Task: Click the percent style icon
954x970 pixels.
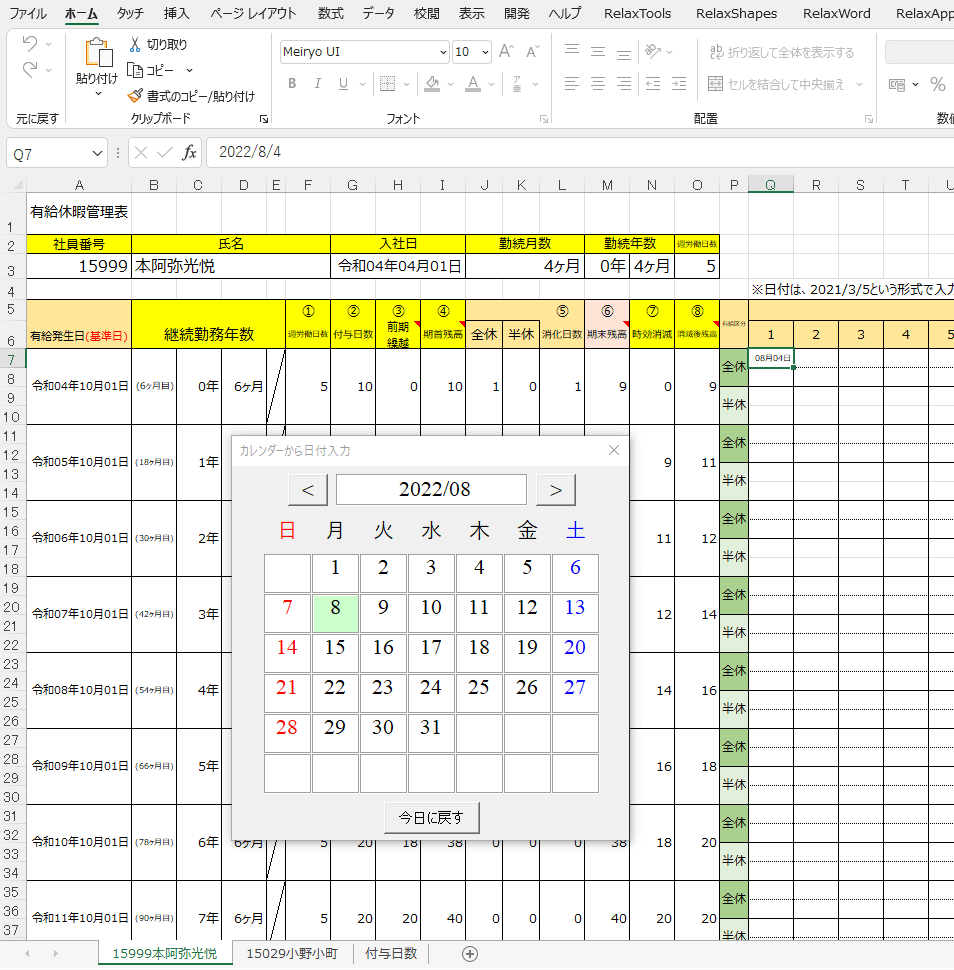Action: [938, 84]
